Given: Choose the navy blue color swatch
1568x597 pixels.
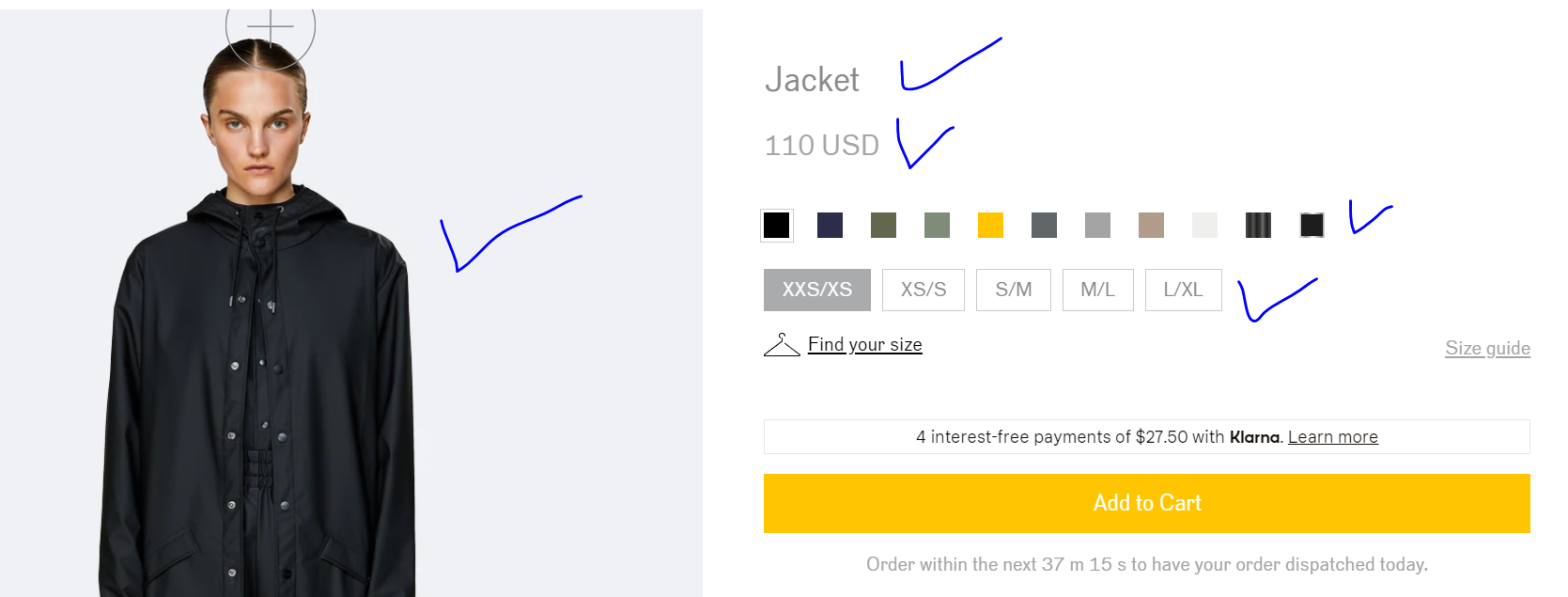Looking at the screenshot, I should [x=831, y=226].
